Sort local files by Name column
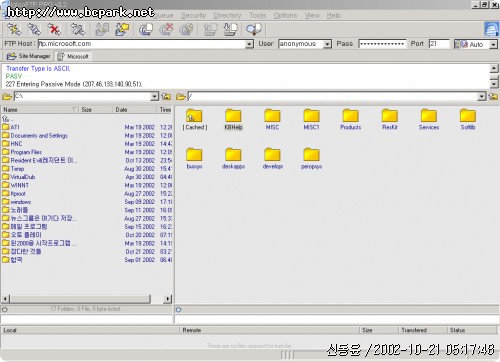500x362 pixels. 40,110
